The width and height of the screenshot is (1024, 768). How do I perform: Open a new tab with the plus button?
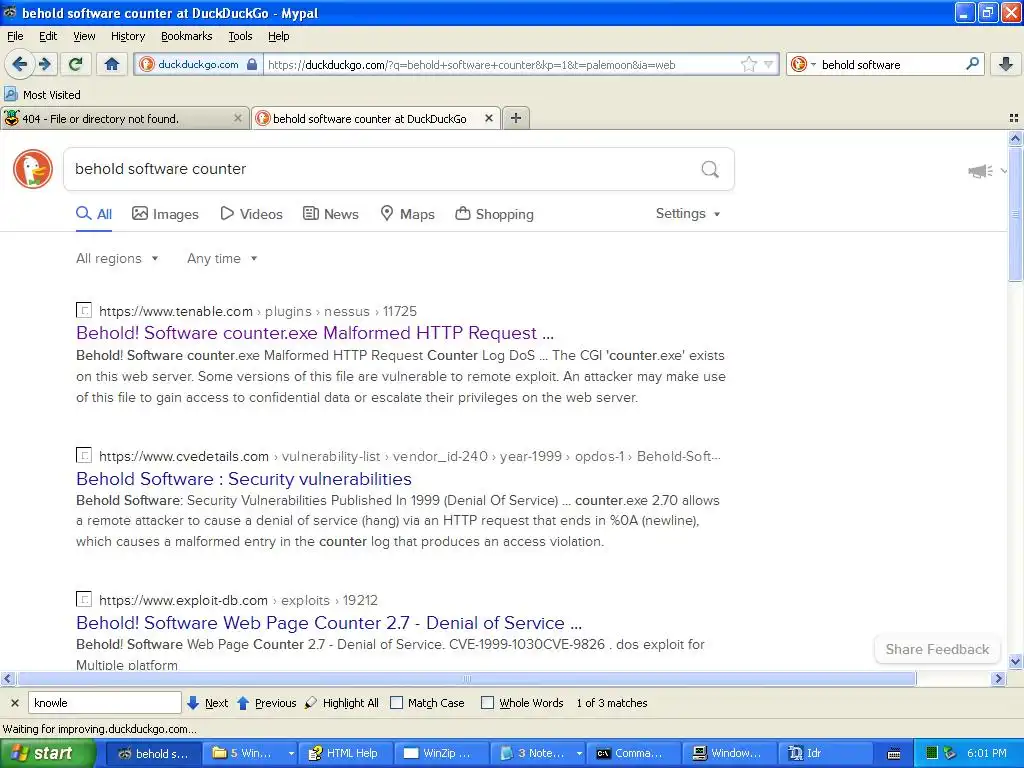coord(516,118)
